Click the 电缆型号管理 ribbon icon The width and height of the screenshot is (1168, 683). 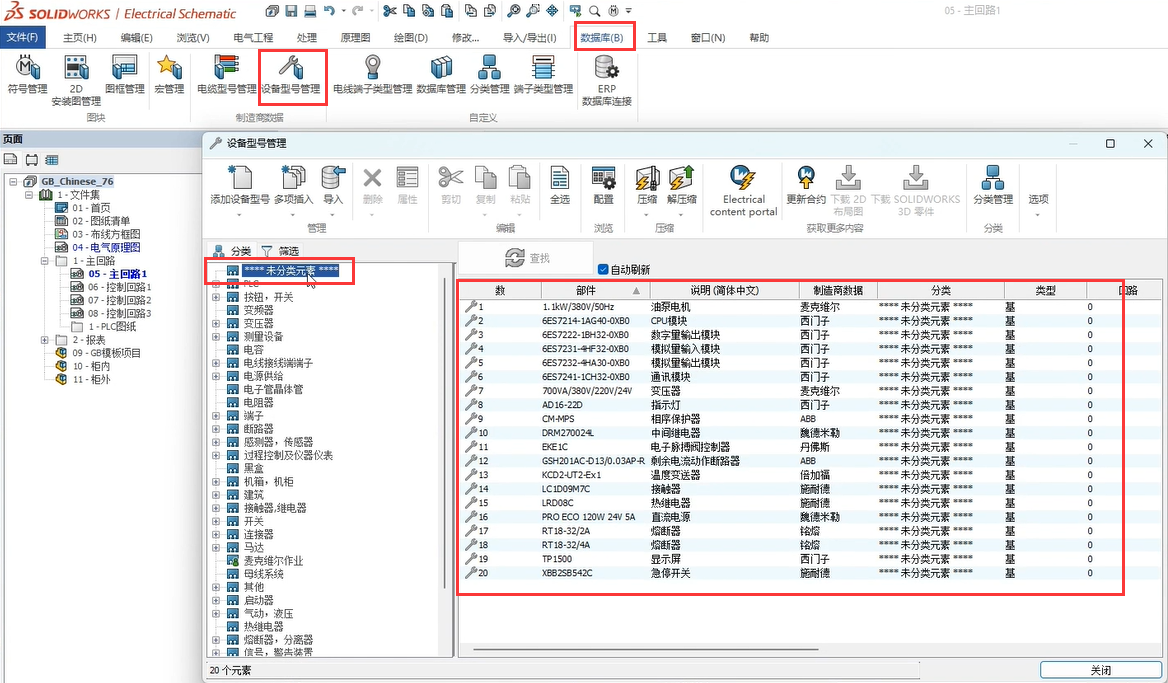(x=226, y=75)
